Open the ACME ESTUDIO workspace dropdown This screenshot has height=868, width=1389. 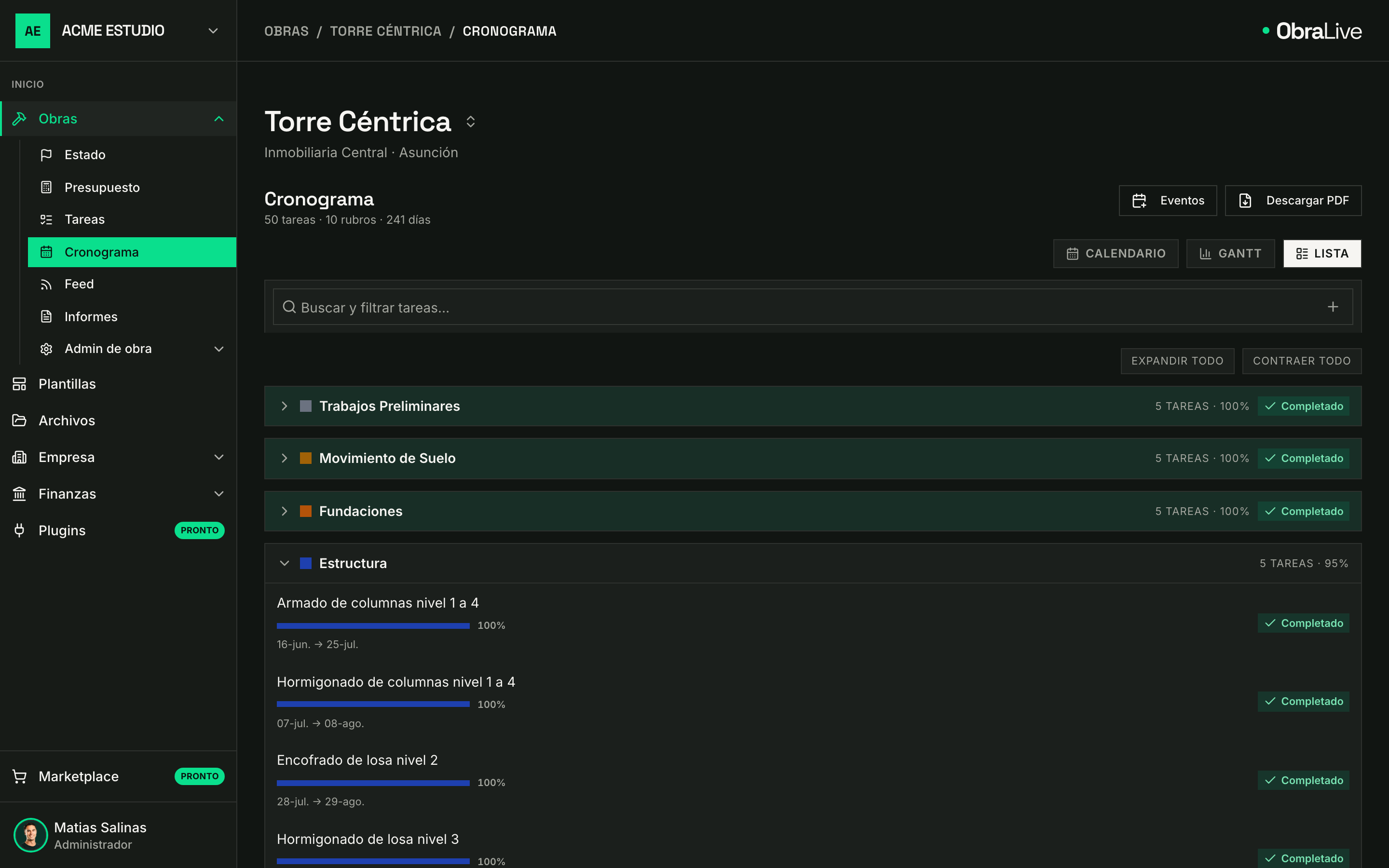click(x=213, y=30)
